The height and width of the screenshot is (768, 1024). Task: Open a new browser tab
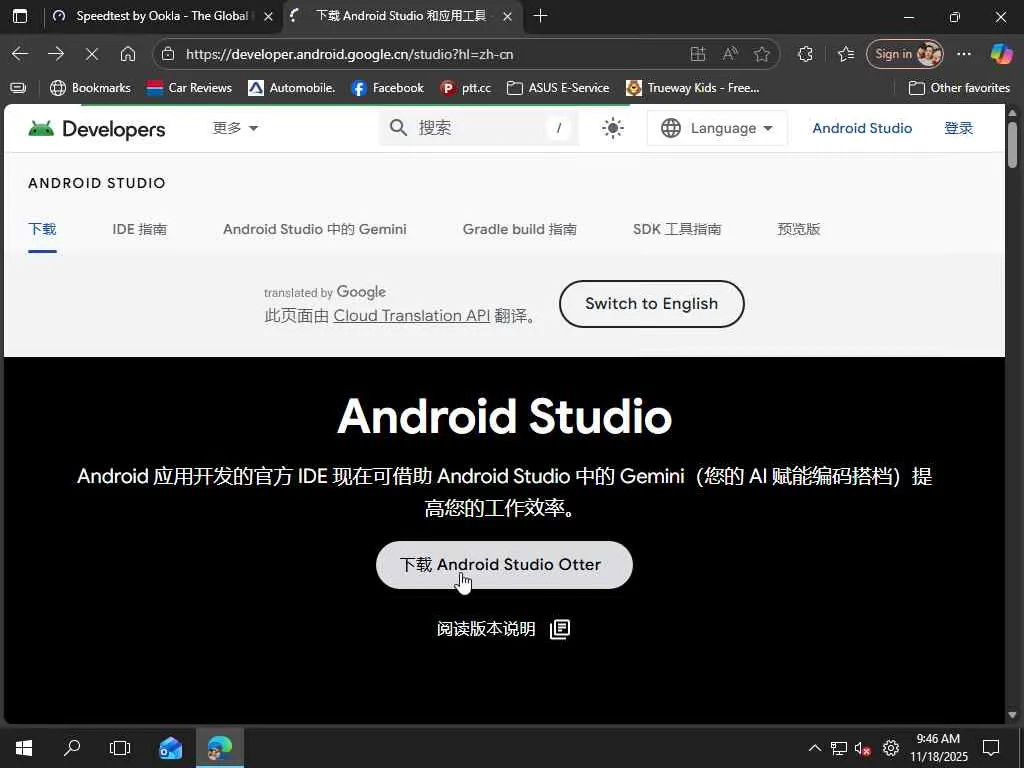pyautogui.click(x=540, y=16)
